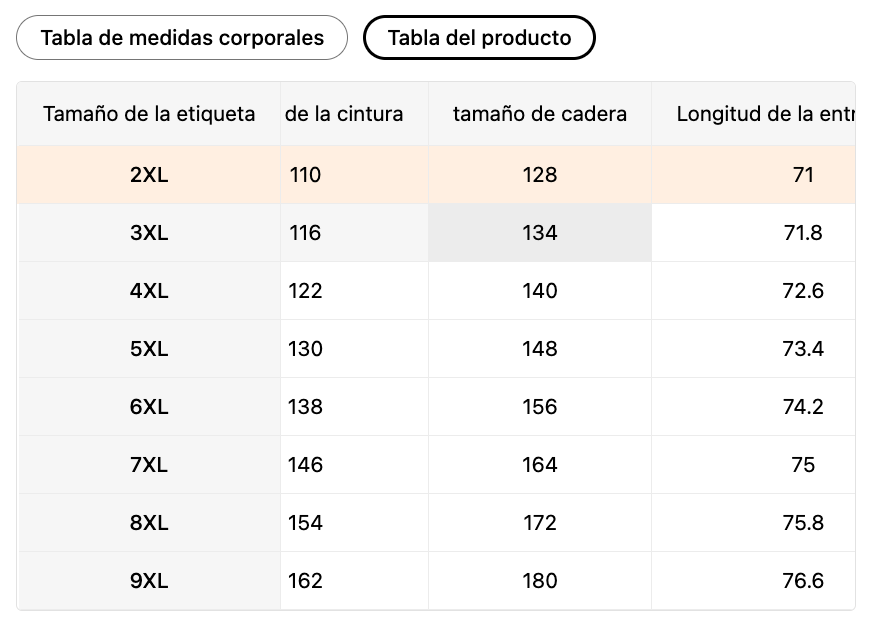Switch to Tabla de medidas corporales tab

[x=182, y=38]
